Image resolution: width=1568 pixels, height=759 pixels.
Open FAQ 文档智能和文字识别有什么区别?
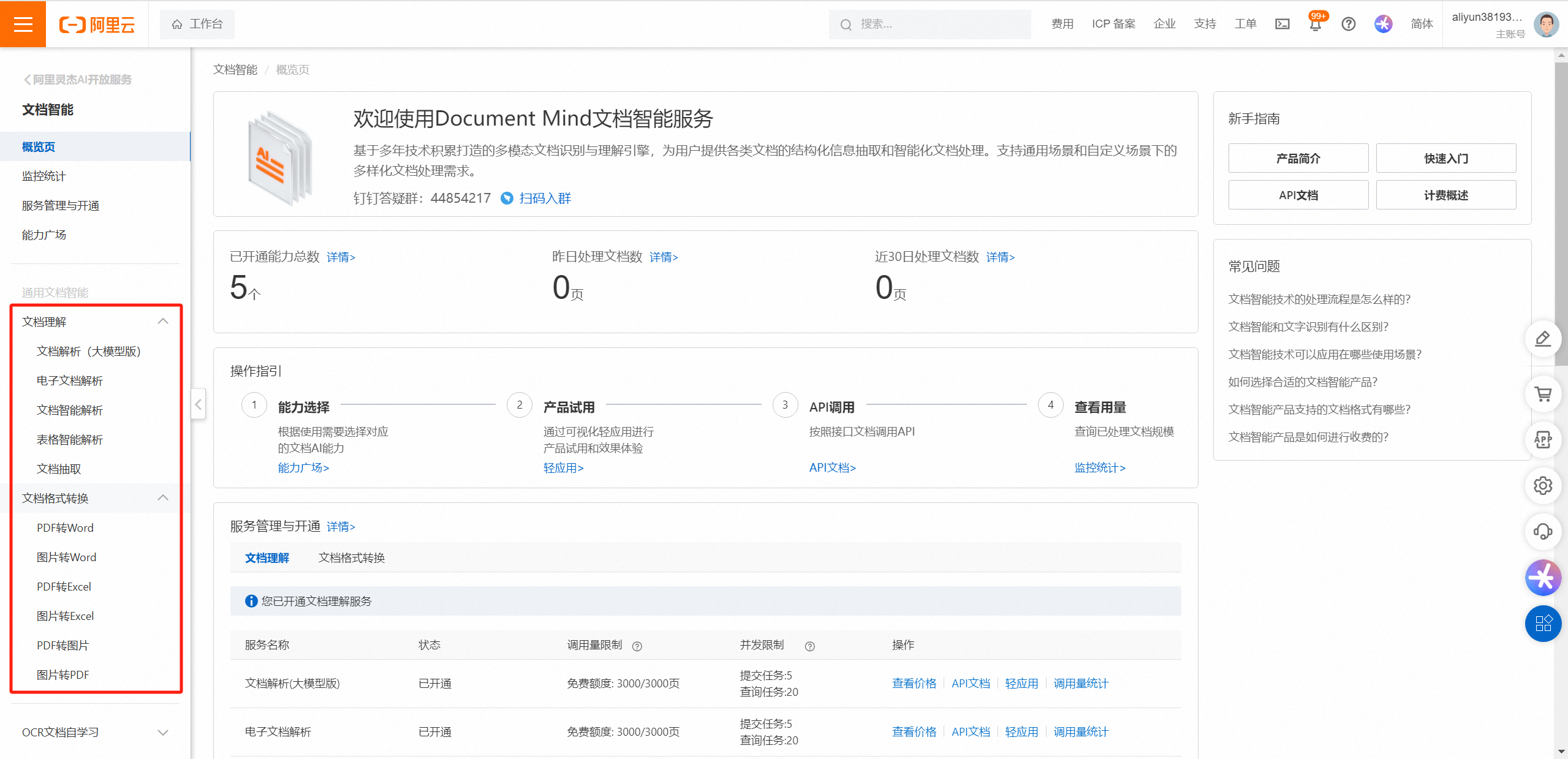[1308, 327]
